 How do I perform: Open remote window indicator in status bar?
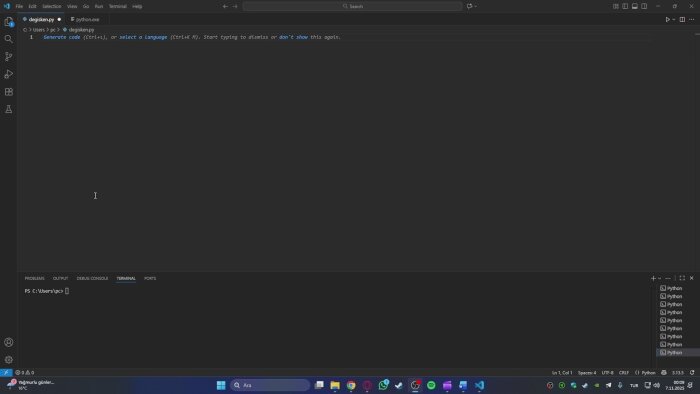6,373
